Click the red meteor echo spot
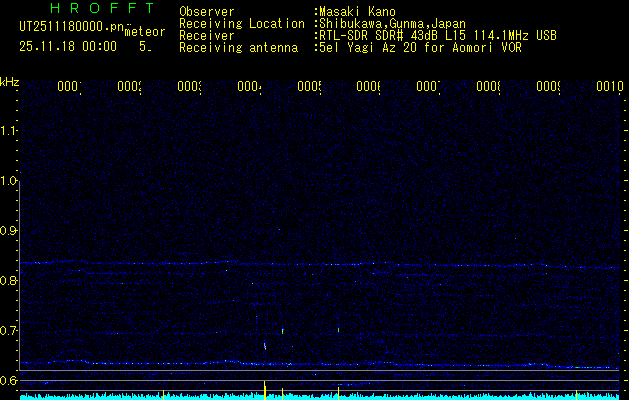The width and height of the screenshot is (629, 400). 265,345
